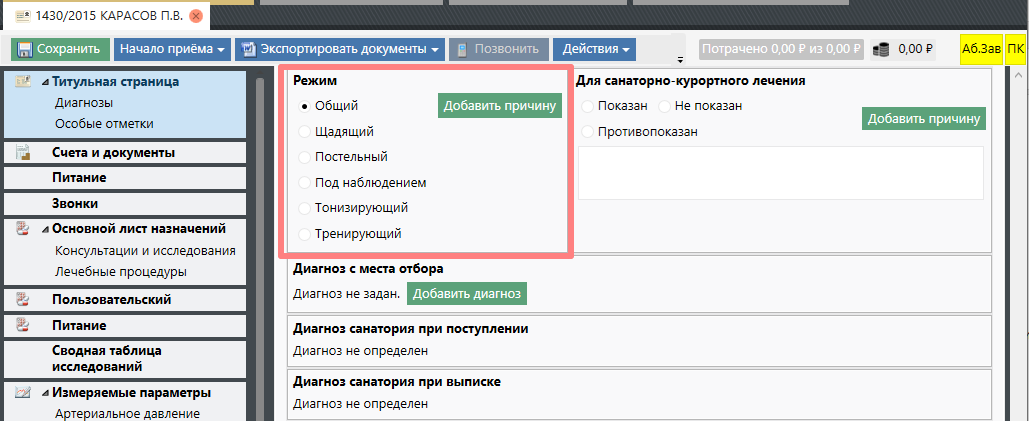Click the coins balance icon
1029x421 pixels.
pyautogui.click(x=881, y=49)
